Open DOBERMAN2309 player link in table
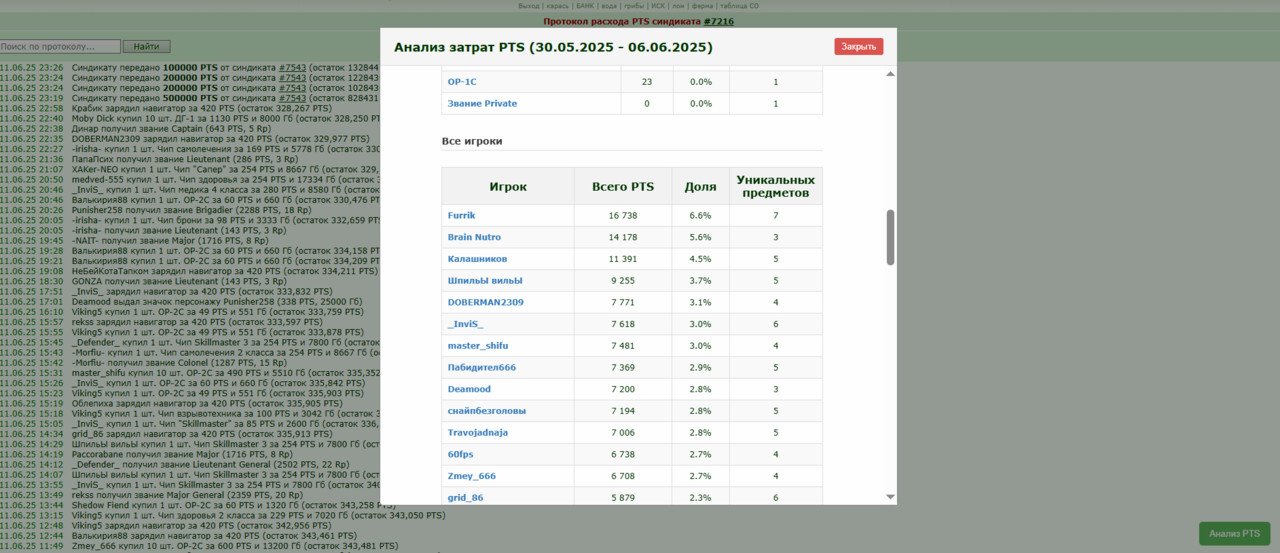Viewport: 1280px width, 553px height. coord(485,302)
